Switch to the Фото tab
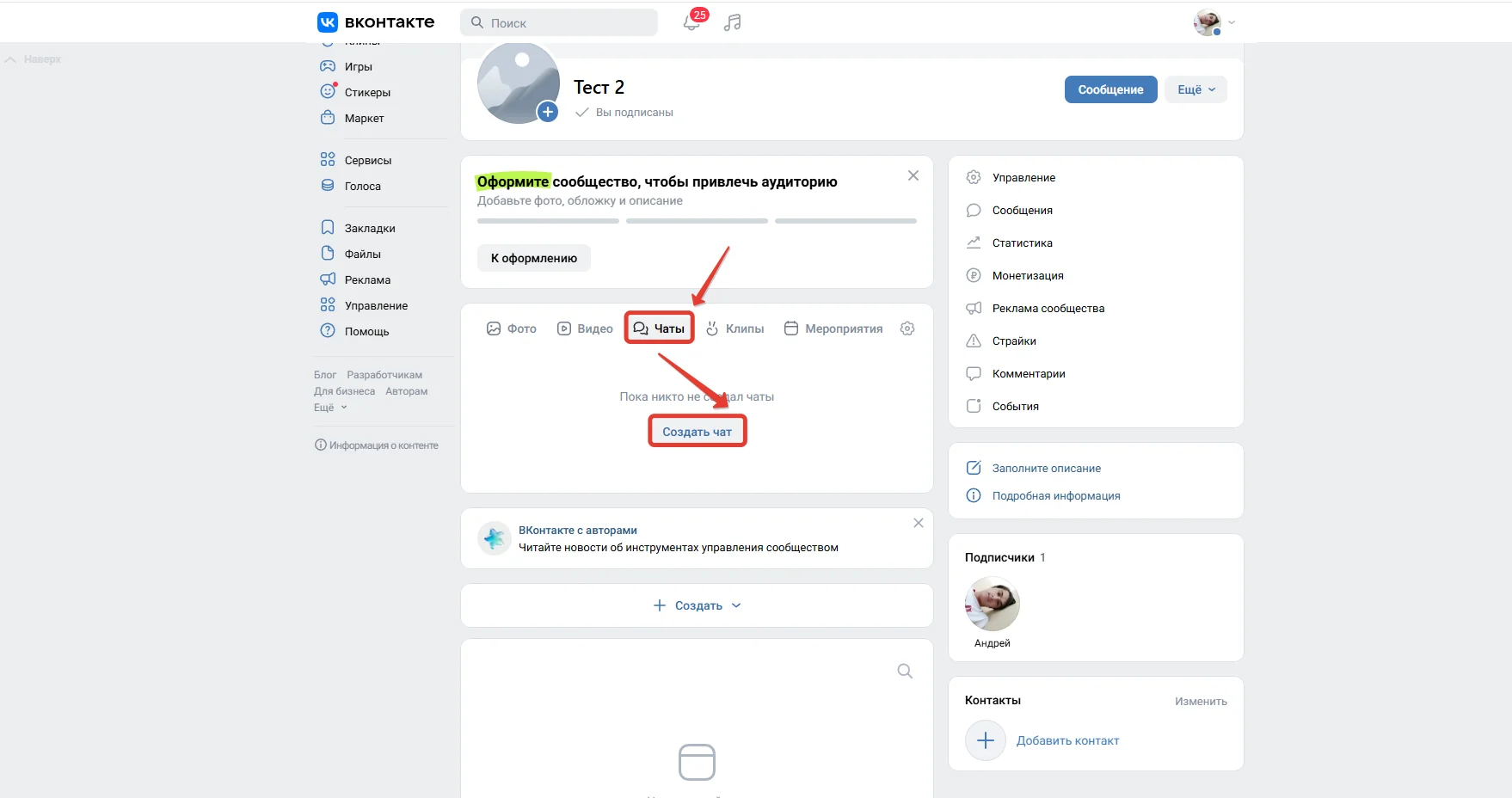This screenshot has width=1512, height=798. pyautogui.click(x=512, y=328)
